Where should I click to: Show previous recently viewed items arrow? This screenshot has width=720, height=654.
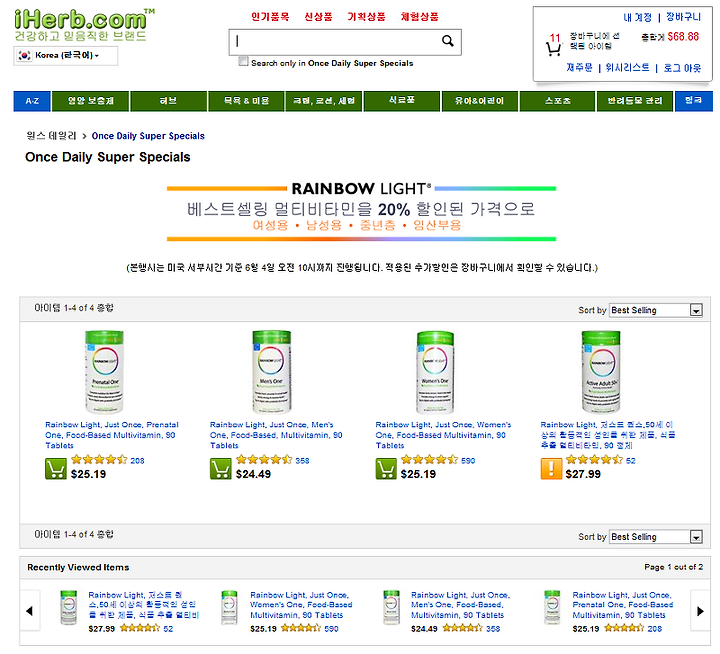(x=30, y=611)
